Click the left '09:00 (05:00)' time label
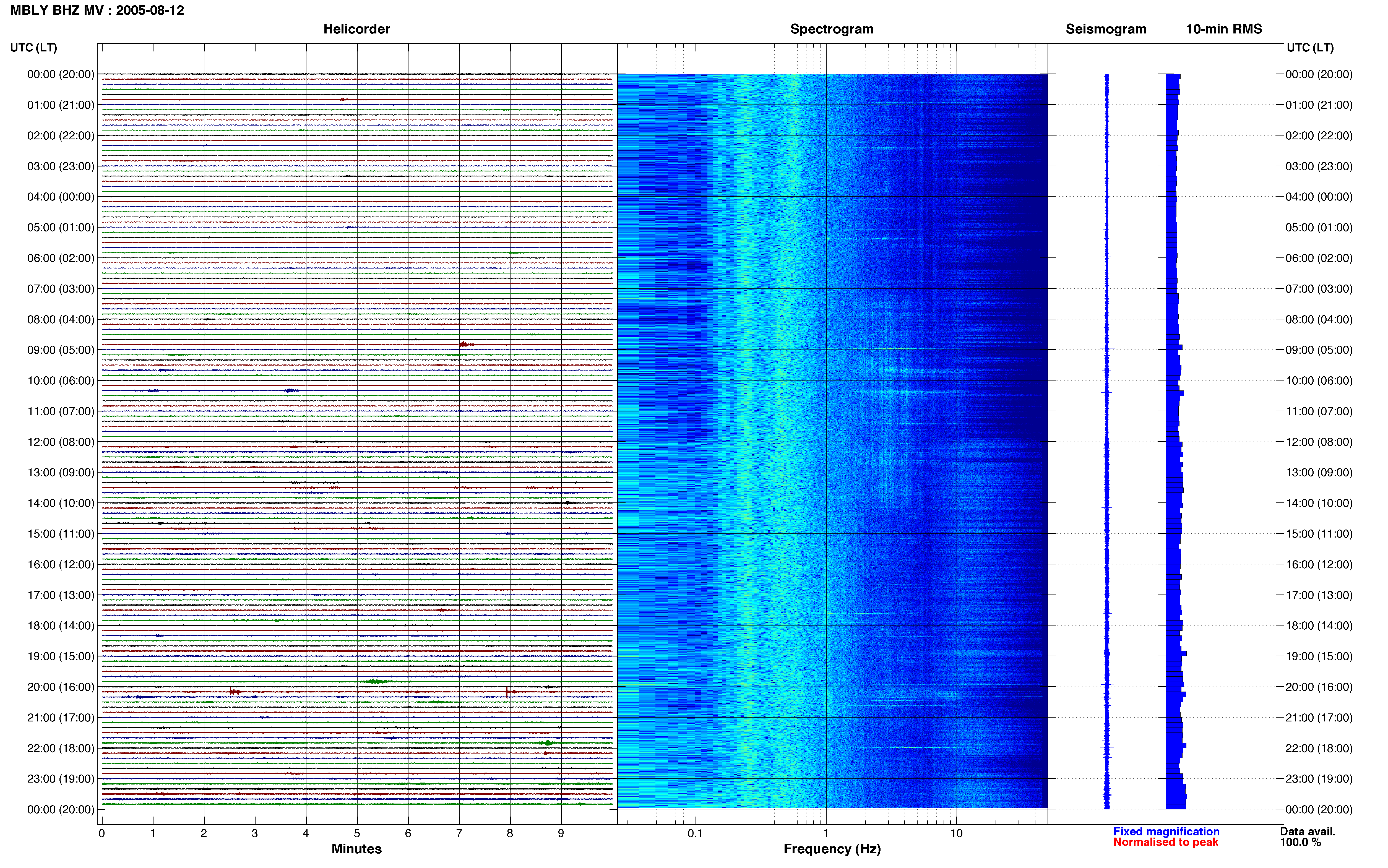Image resolution: width=1388 pixels, height=868 pixels. pyautogui.click(x=60, y=350)
